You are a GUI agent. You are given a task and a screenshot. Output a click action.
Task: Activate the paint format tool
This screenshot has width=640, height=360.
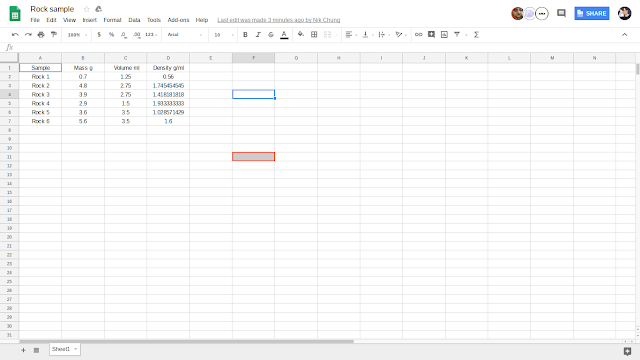pyautogui.click(x=53, y=35)
